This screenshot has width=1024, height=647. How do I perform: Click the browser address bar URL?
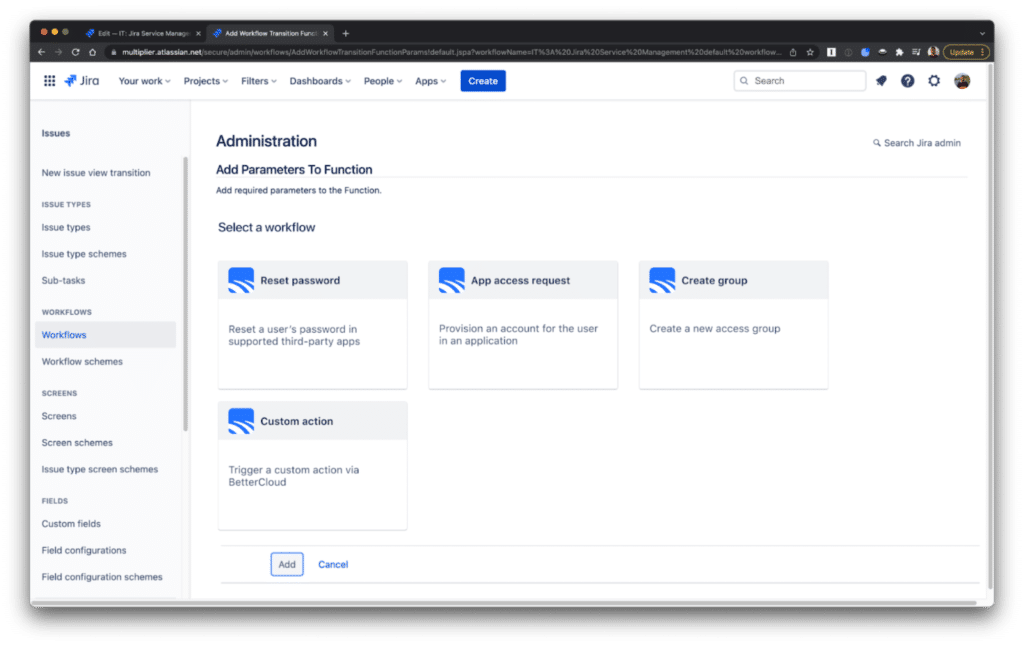451,52
